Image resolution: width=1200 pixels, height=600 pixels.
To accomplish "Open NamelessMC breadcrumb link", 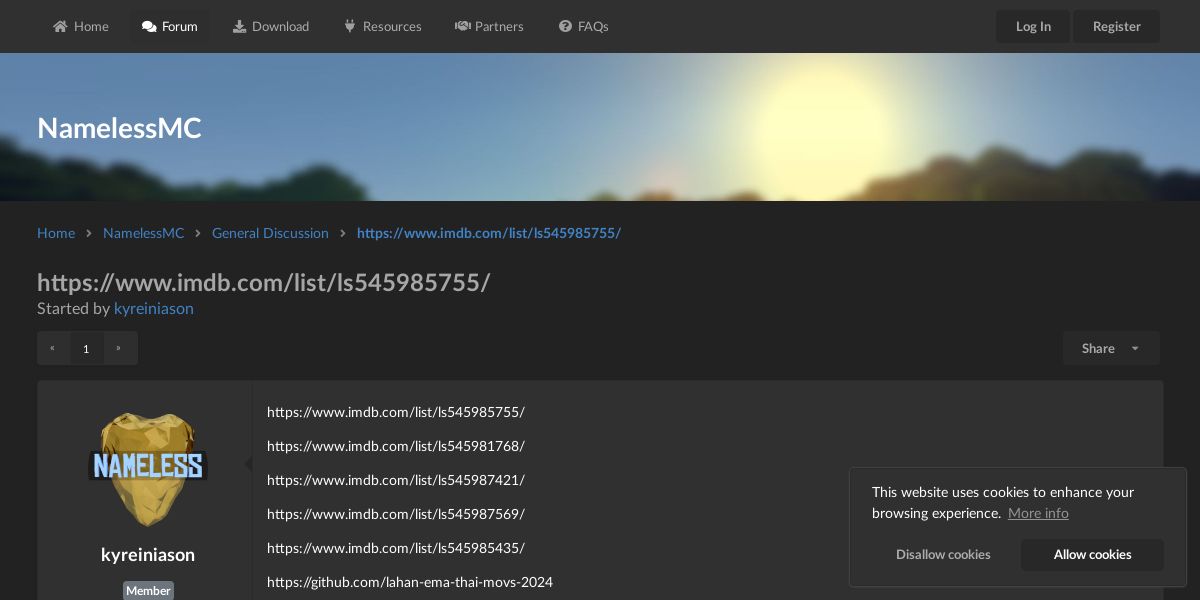I will pos(144,233).
